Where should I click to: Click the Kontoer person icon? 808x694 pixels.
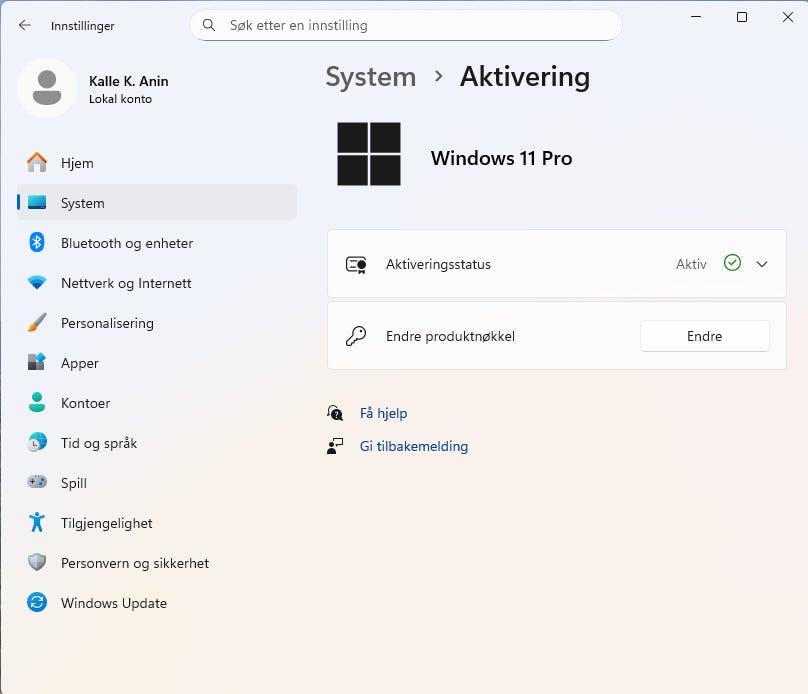[37, 402]
